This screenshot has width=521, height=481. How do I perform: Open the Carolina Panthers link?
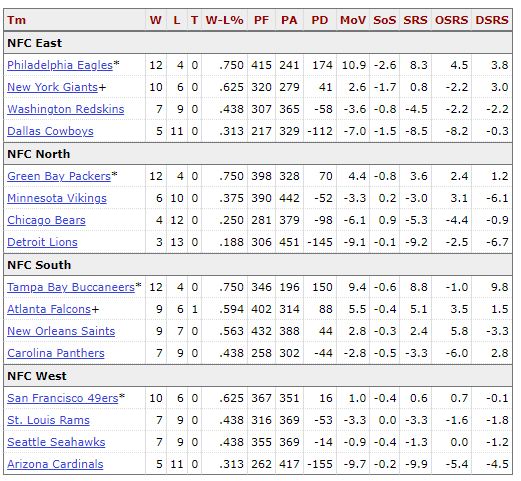pos(56,353)
